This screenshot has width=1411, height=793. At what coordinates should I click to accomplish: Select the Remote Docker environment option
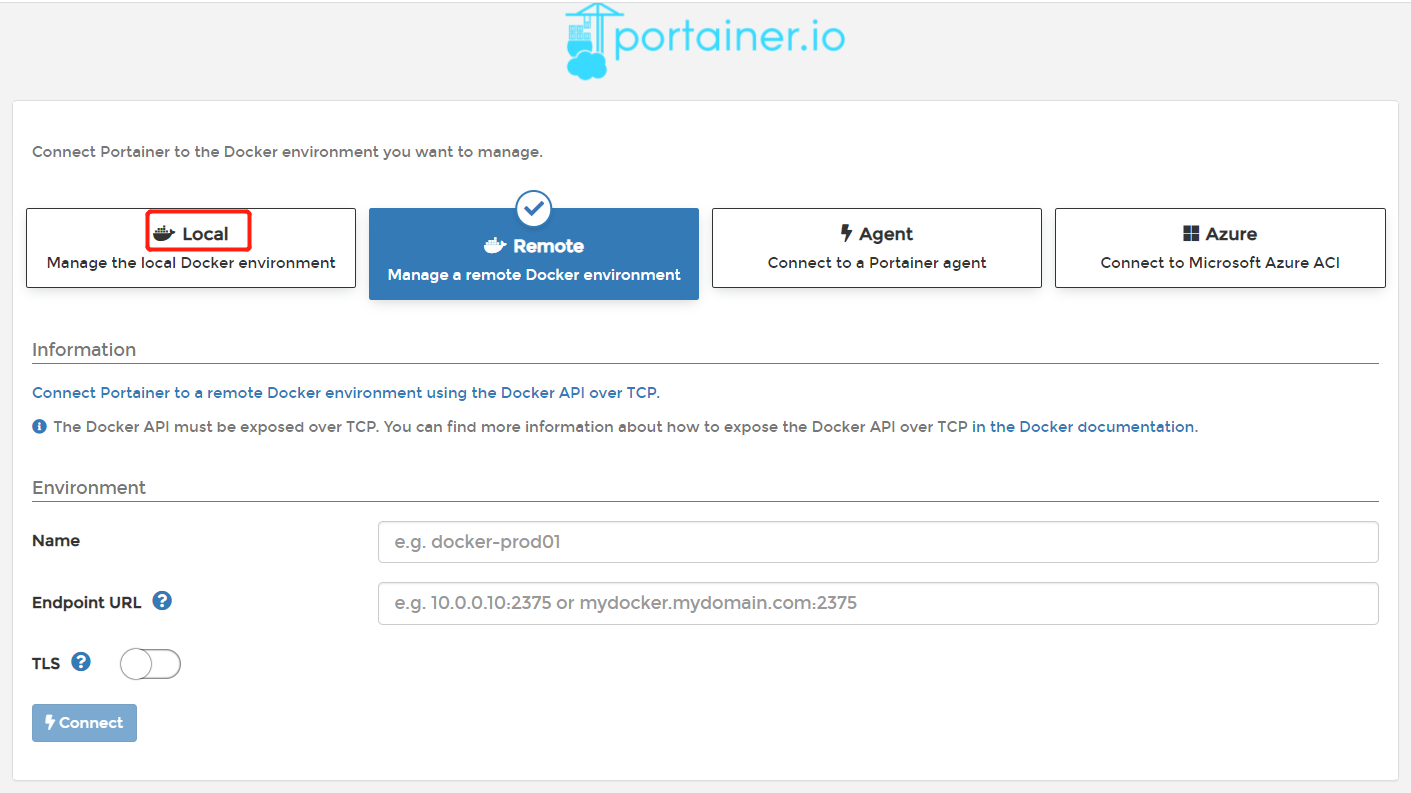[x=534, y=254]
